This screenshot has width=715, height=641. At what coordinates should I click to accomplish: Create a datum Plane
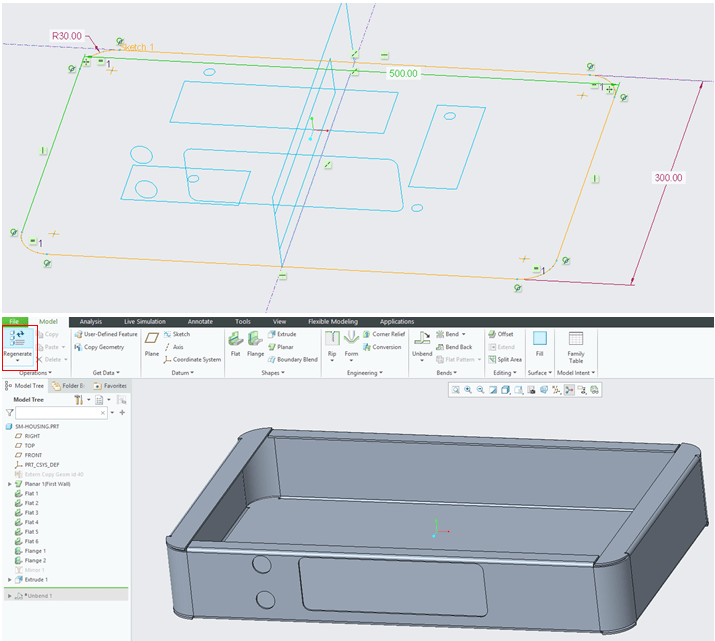(x=152, y=343)
